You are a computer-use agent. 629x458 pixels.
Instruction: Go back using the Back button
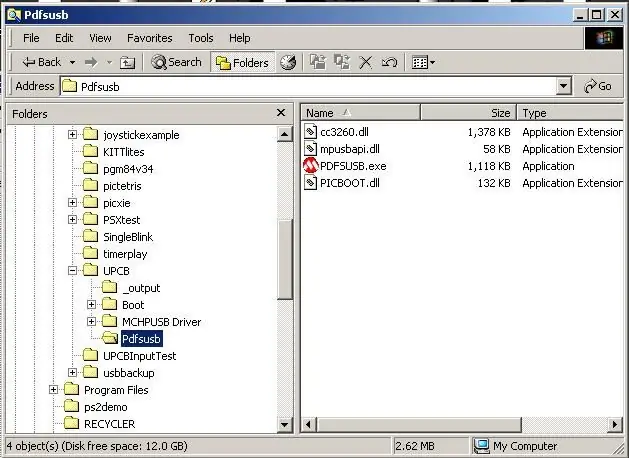point(41,62)
